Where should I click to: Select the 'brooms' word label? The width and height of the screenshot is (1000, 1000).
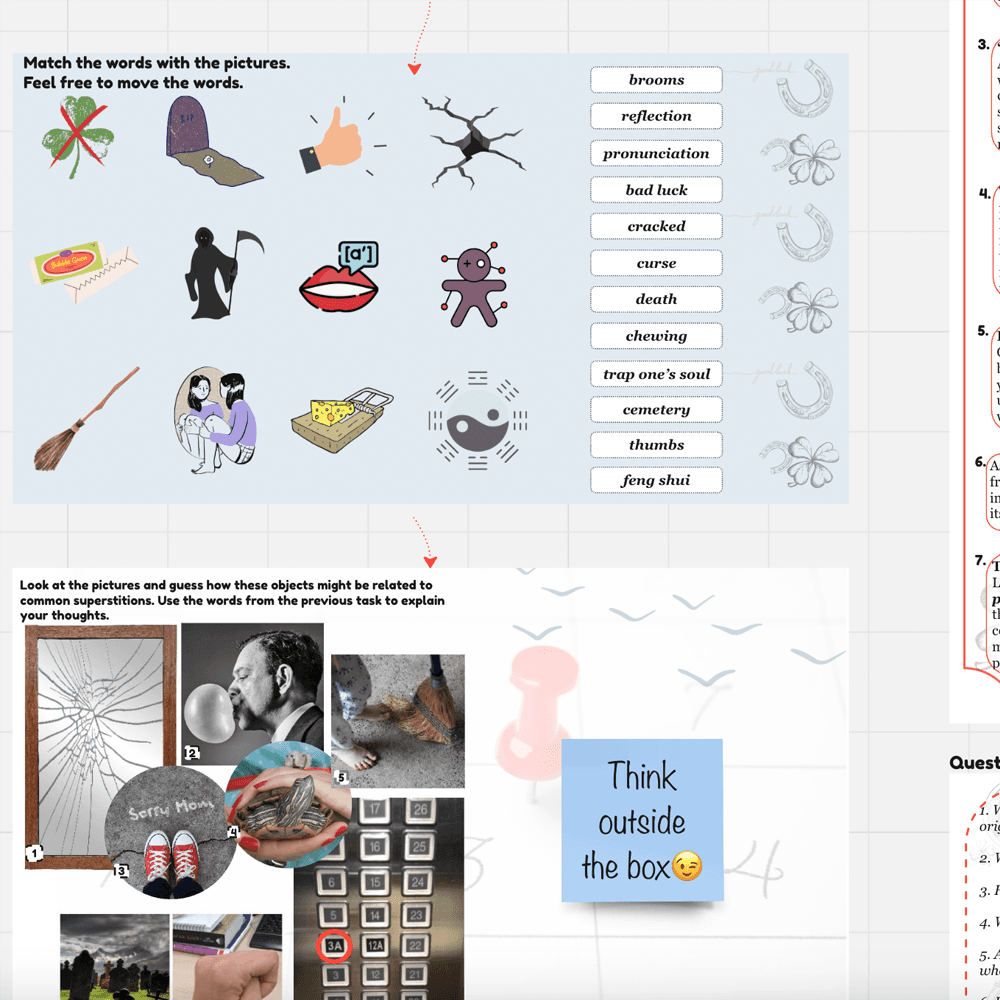click(656, 80)
